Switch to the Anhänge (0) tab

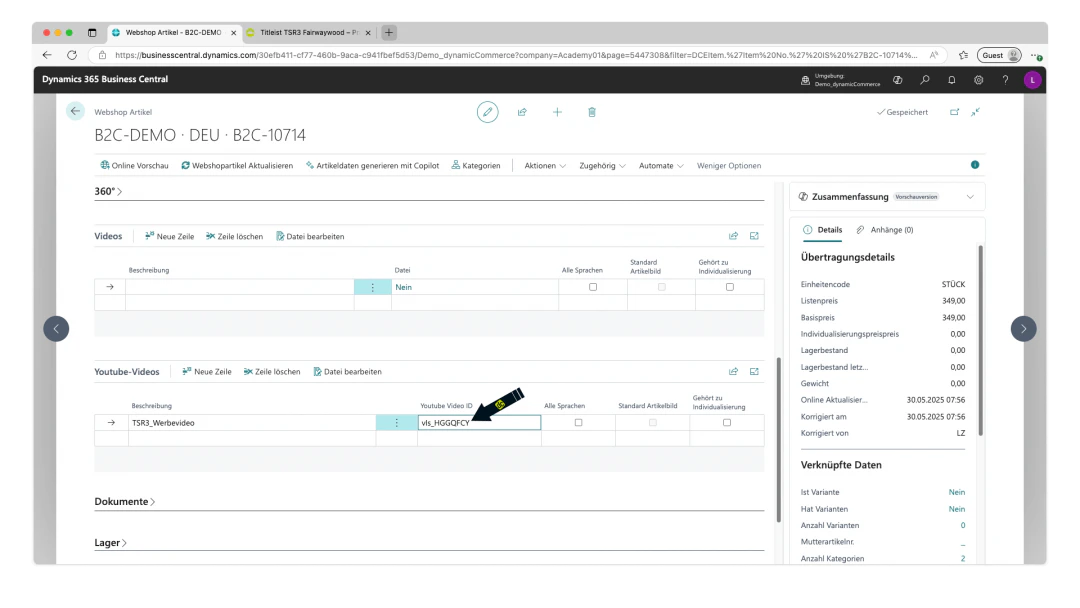(884, 230)
